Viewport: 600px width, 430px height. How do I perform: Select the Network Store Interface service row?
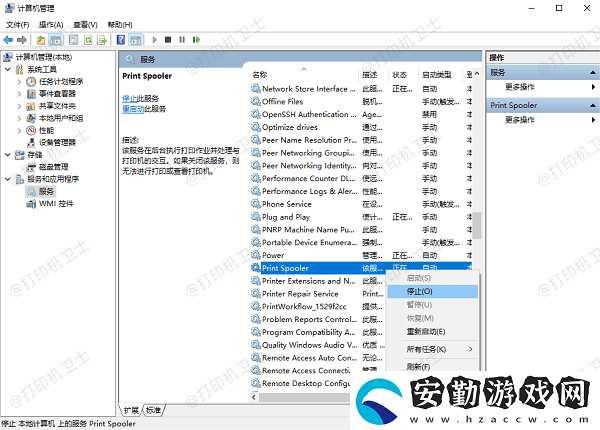click(362, 89)
